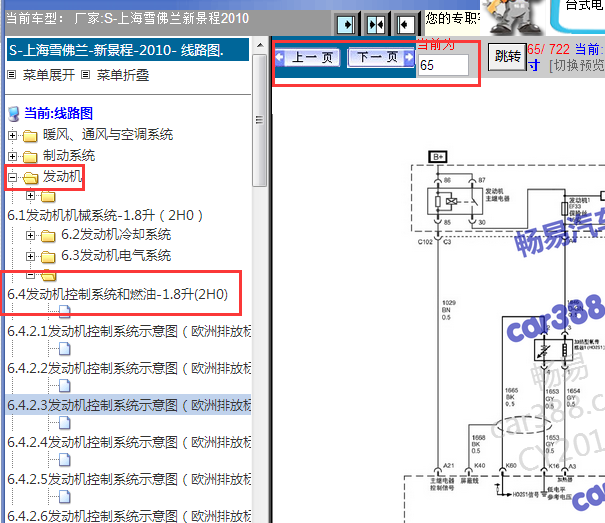Click the 暖风、通风与空调系统 folder icon

[30, 136]
